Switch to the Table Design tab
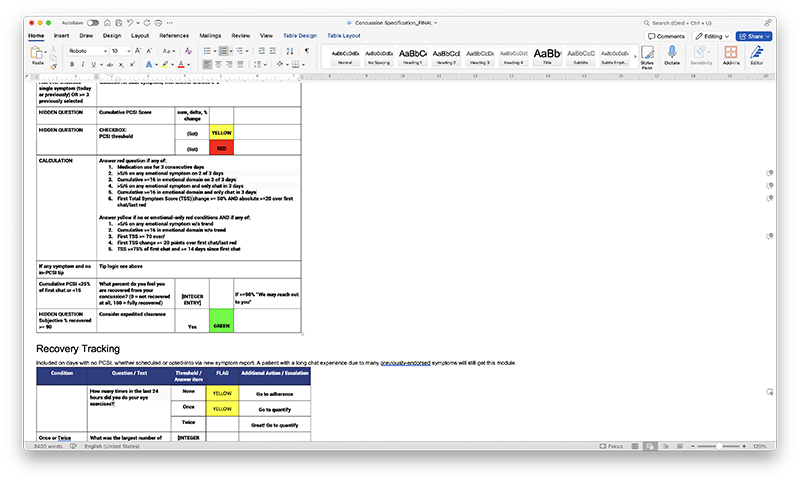Viewport: 800px width, 482px height. coord(300,36)
